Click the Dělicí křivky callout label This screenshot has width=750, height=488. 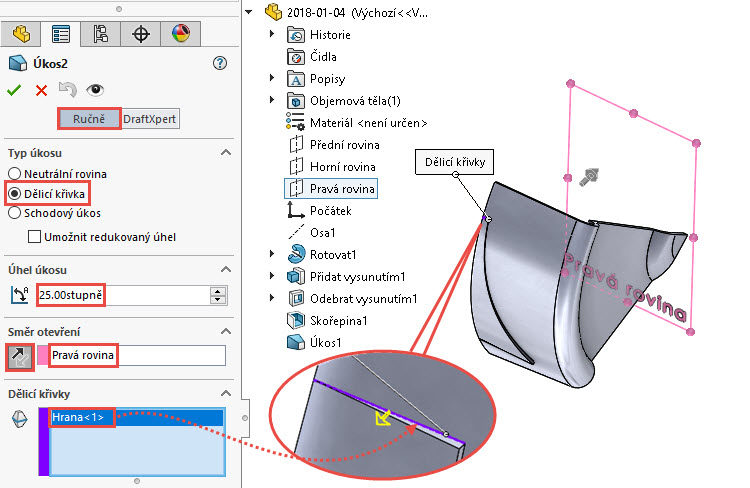click(454, 162)
